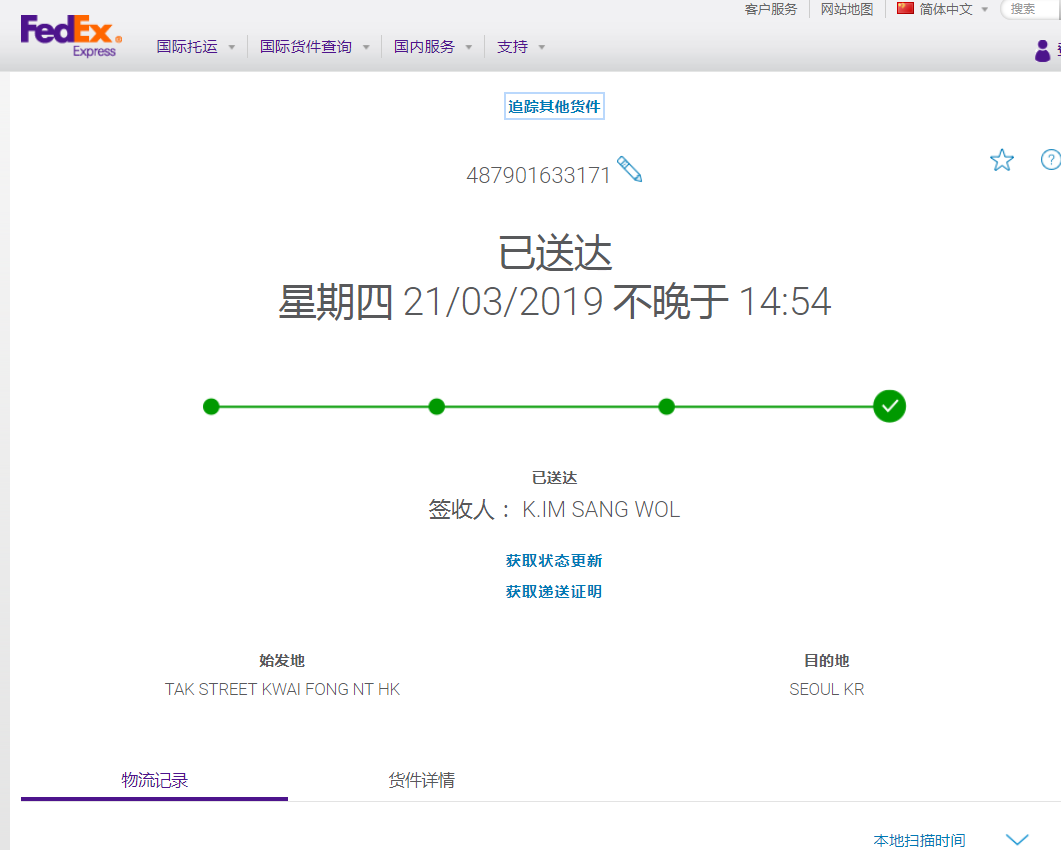The height and width of the screenshot is (850, 1061).
Task: Click the 获取递送证明 link
Action: click(554, 591)
